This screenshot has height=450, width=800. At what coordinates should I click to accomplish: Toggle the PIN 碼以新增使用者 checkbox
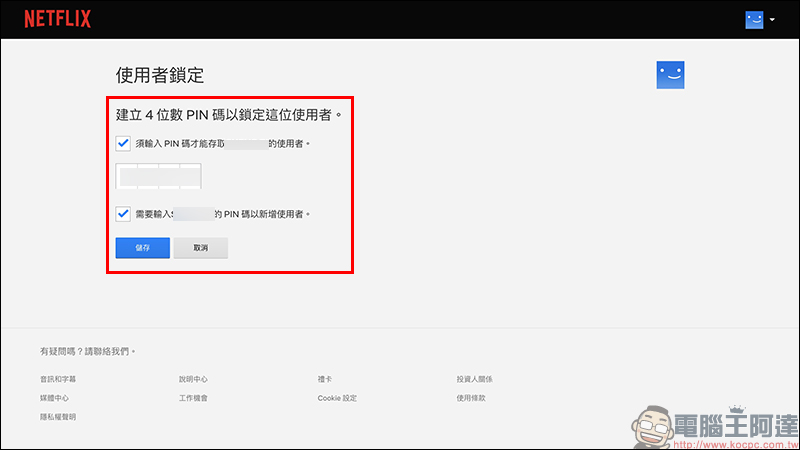point(123,214)
